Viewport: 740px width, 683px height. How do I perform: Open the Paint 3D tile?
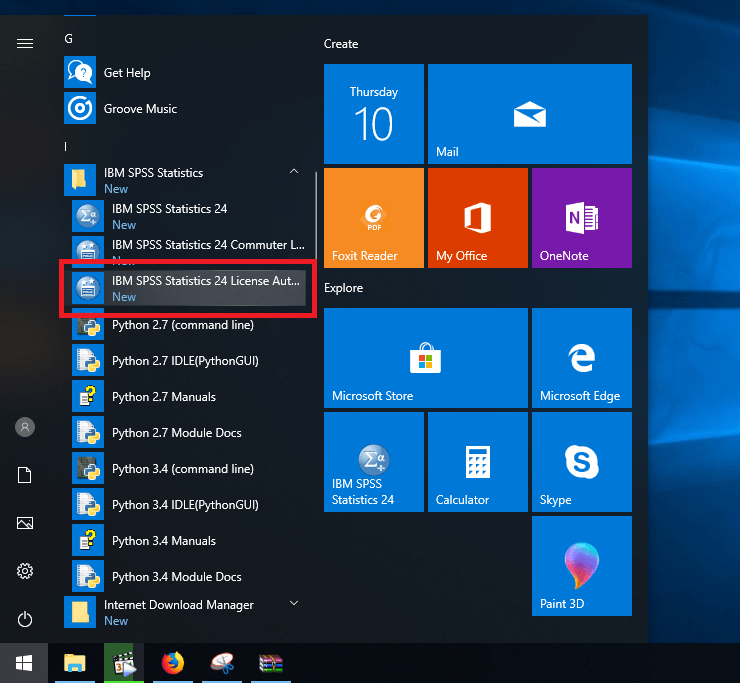click(581, 566)
